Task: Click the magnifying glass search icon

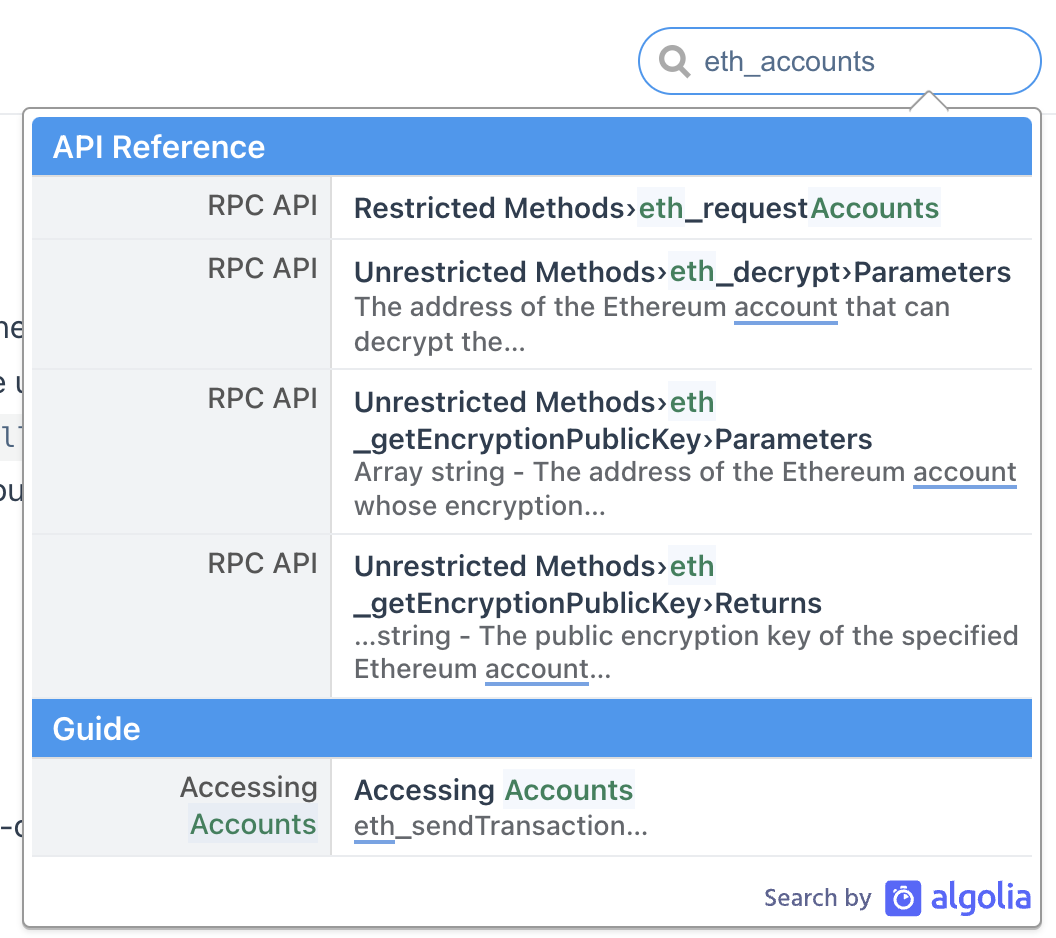Action: (x=672, y=61)
